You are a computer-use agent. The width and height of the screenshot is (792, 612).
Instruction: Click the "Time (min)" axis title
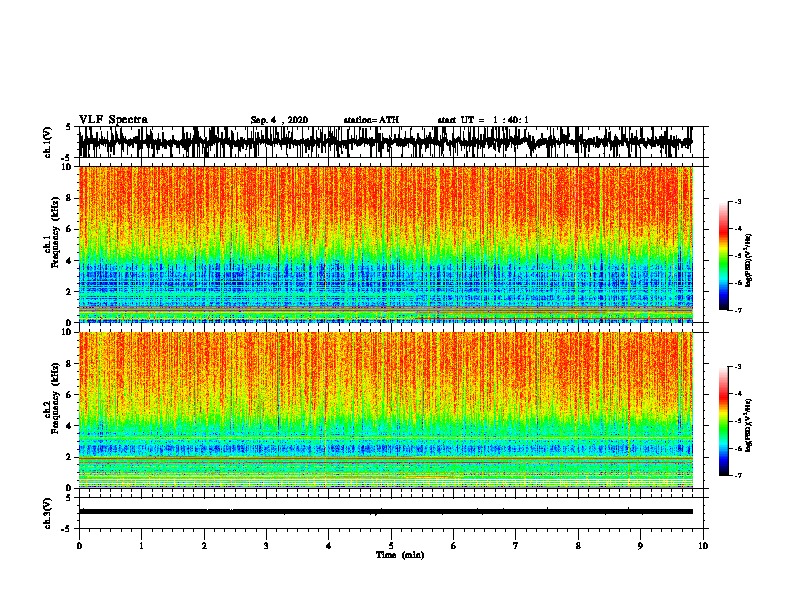pyautogui.click(x=400, y=555)
